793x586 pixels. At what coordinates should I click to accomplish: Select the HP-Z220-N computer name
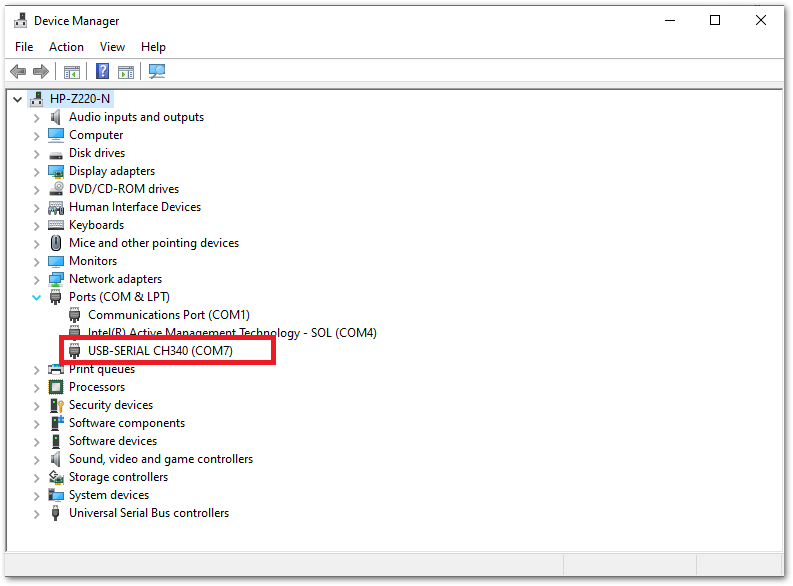[80, 99]
